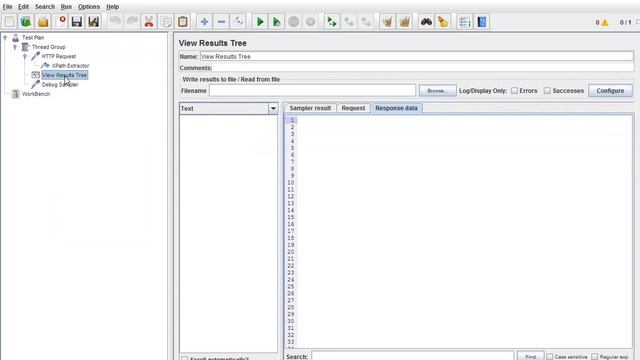Click the Clear All double broom icon

[x=404, y=22]
